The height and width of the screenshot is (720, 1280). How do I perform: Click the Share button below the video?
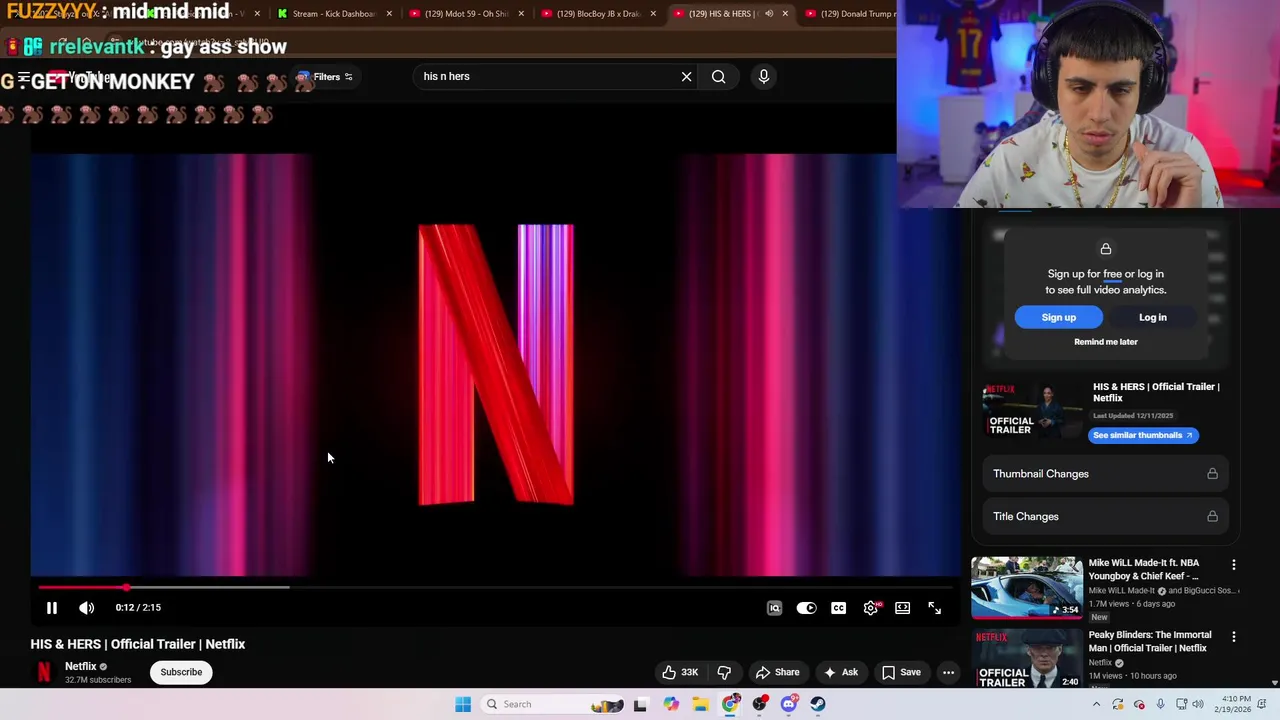click(777, 672)
